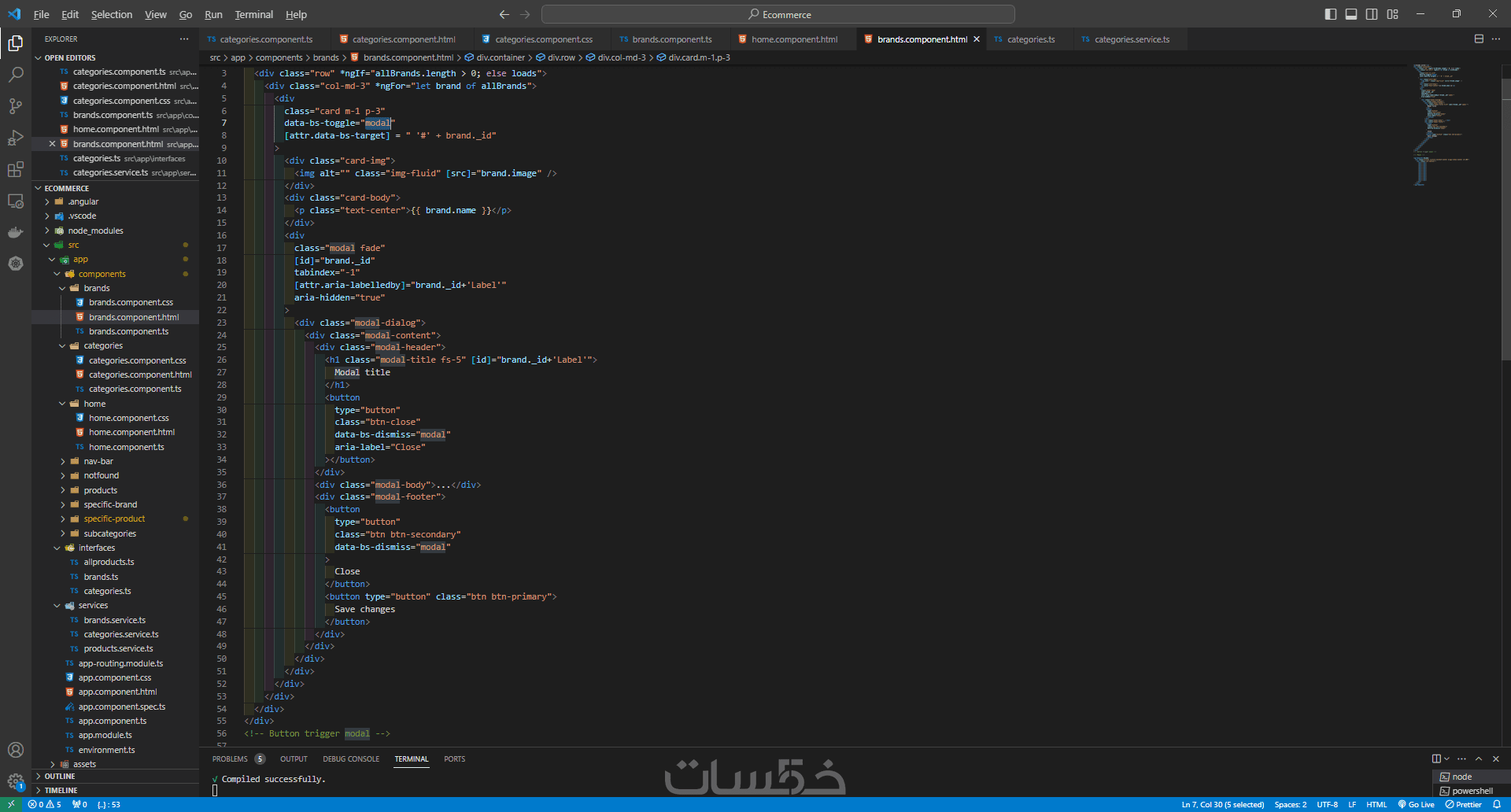Select the node terminal instance
This screenshot has width=1511, height=812.
click(x=1471, y=777)
